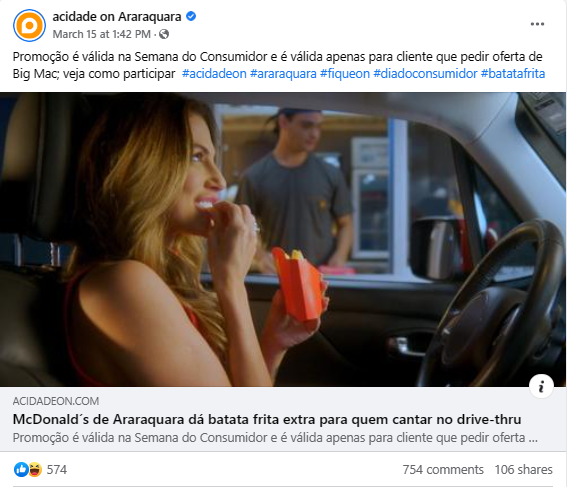Click the globe public audience icon

pos(164,34)
